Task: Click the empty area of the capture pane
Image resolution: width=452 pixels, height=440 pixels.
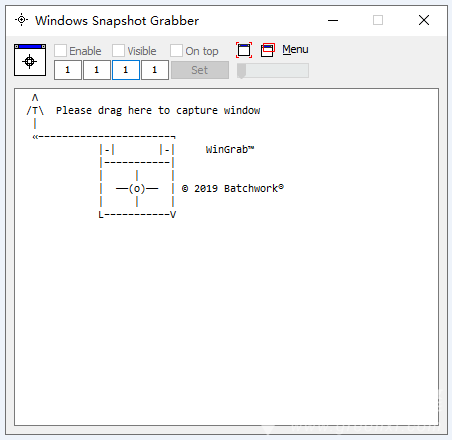Action: coord(227,317)
